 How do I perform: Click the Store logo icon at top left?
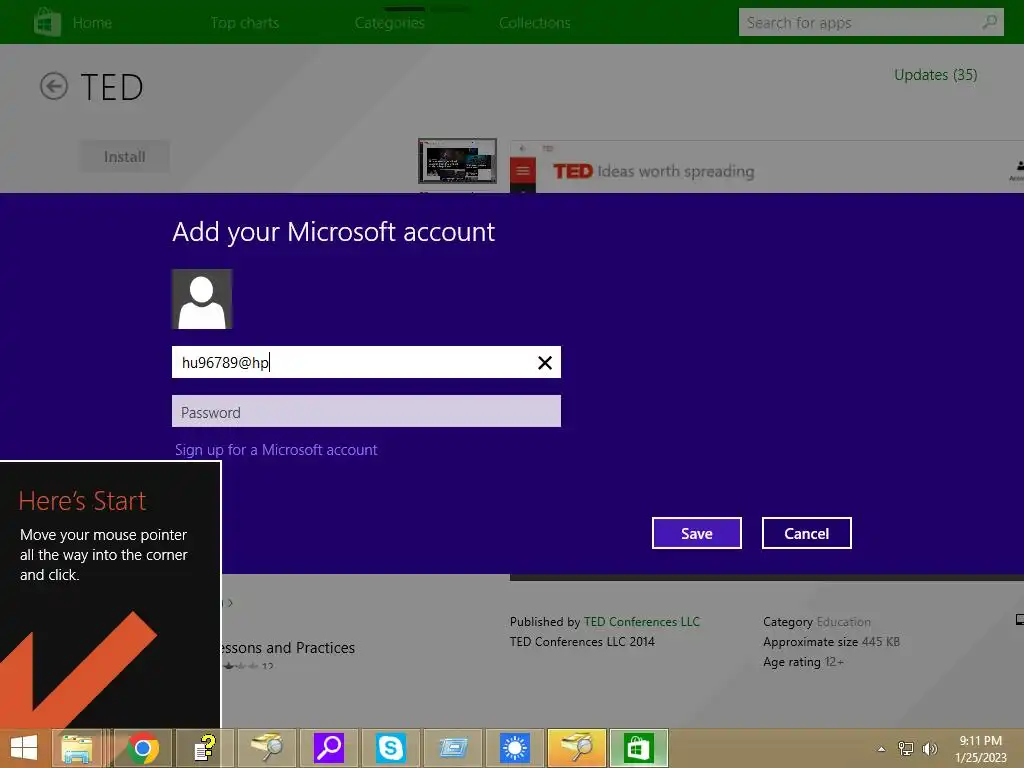point(47,22)
